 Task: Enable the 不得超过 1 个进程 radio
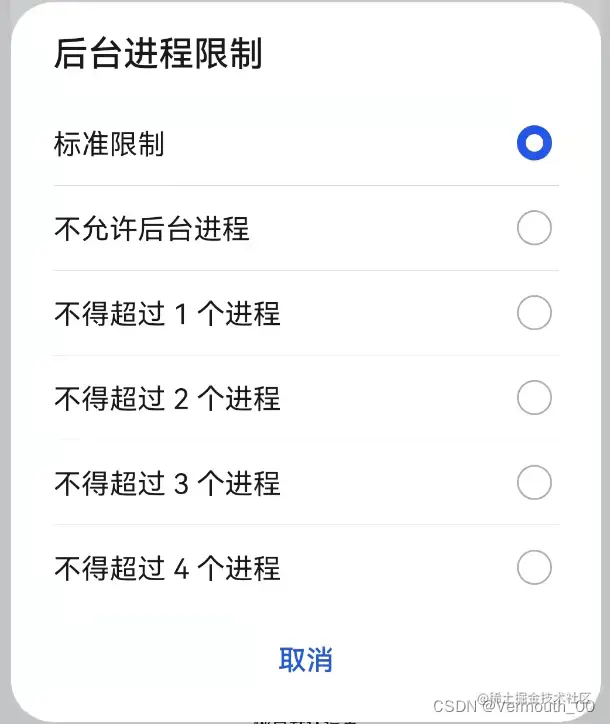pos(534,313)
